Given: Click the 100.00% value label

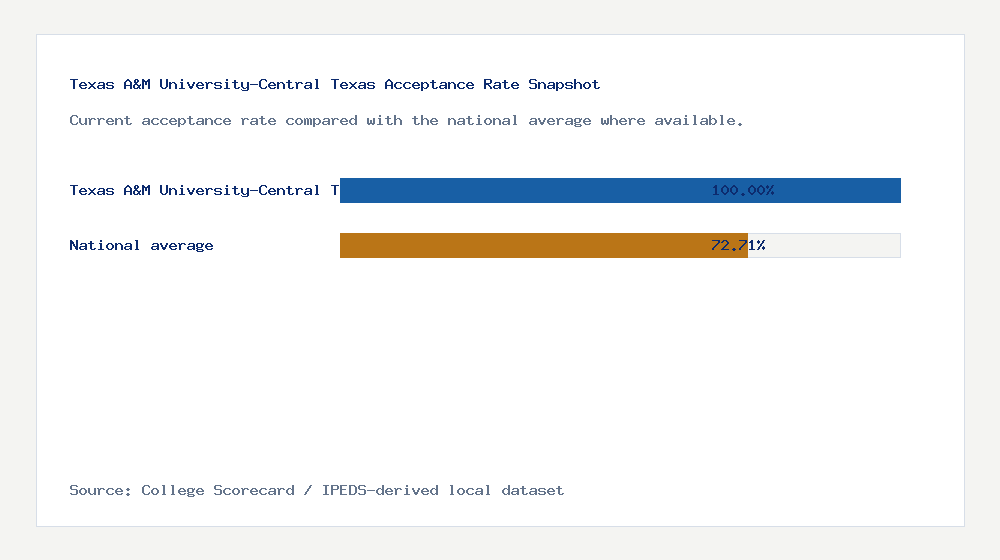Looking at the screenshot, I should tap(743, 190).
